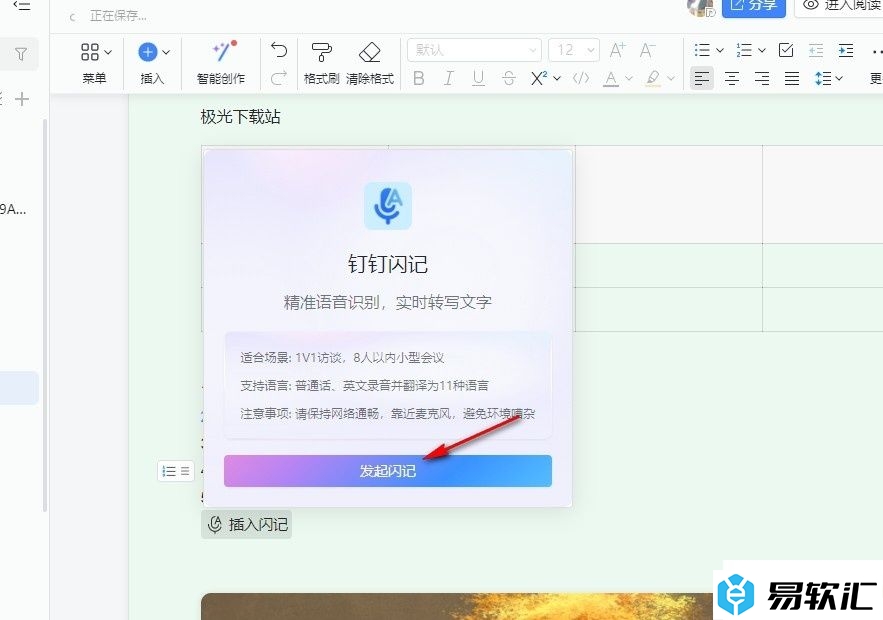
Task: Click the 注意事项 info line
Action: [x=387, y=414]
